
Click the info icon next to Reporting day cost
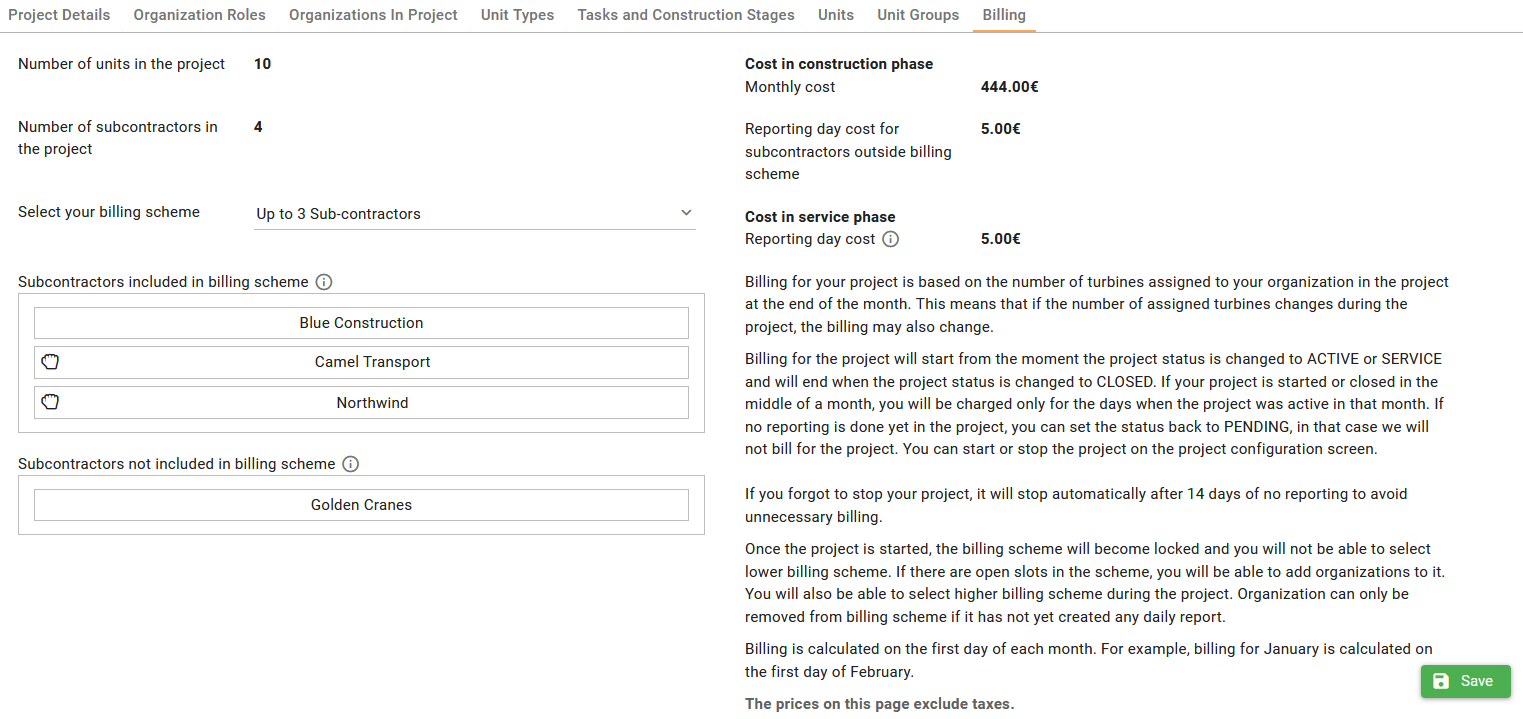[x=891, y=239]
